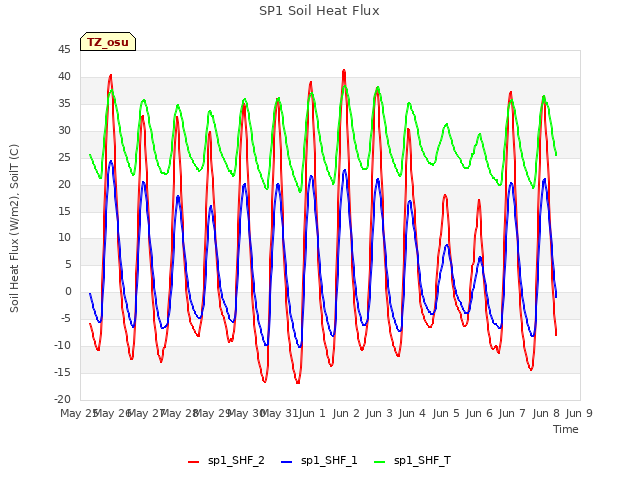Viewport: 640px width, 480px height.
Task: Click the 45 y-axis tick label
Action: (64, 50)
